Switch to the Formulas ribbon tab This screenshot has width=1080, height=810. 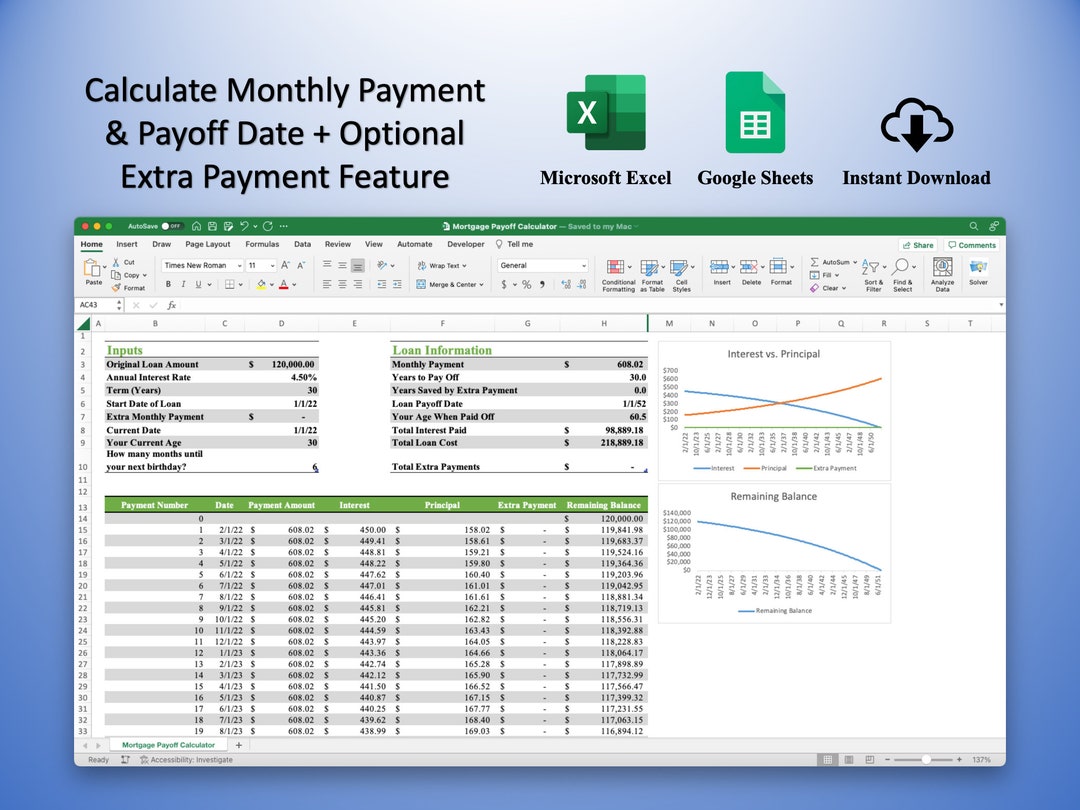tap(262, 244)
